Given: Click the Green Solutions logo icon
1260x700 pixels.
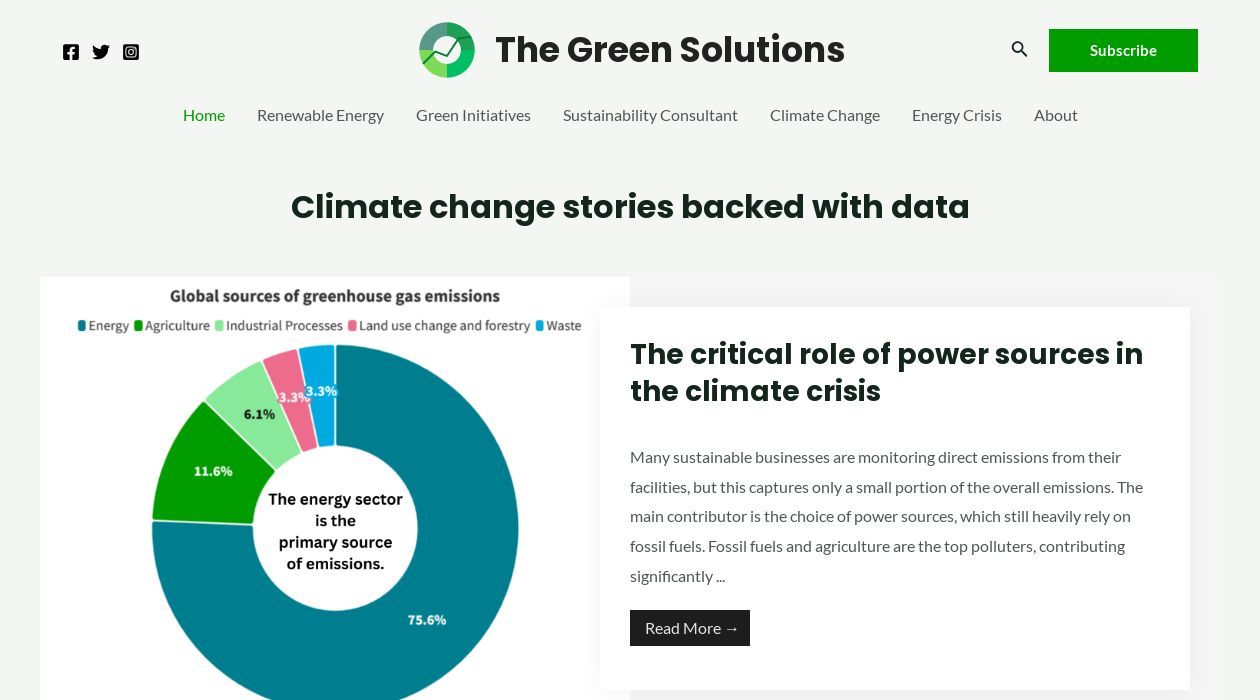Looking at the screenshot, I should [447, 50].
